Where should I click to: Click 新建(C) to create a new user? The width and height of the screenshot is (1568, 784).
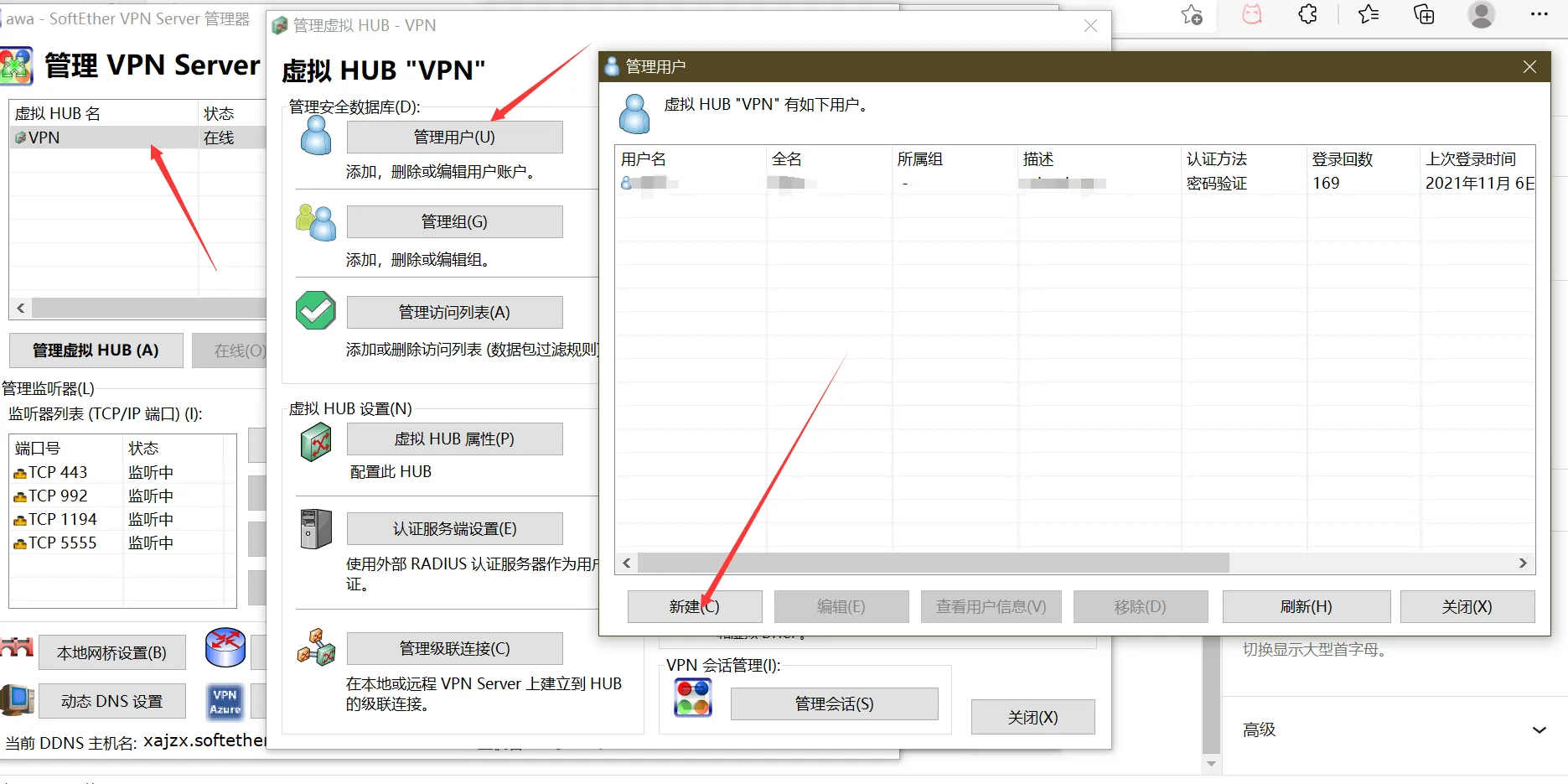(x=695, y=606)
